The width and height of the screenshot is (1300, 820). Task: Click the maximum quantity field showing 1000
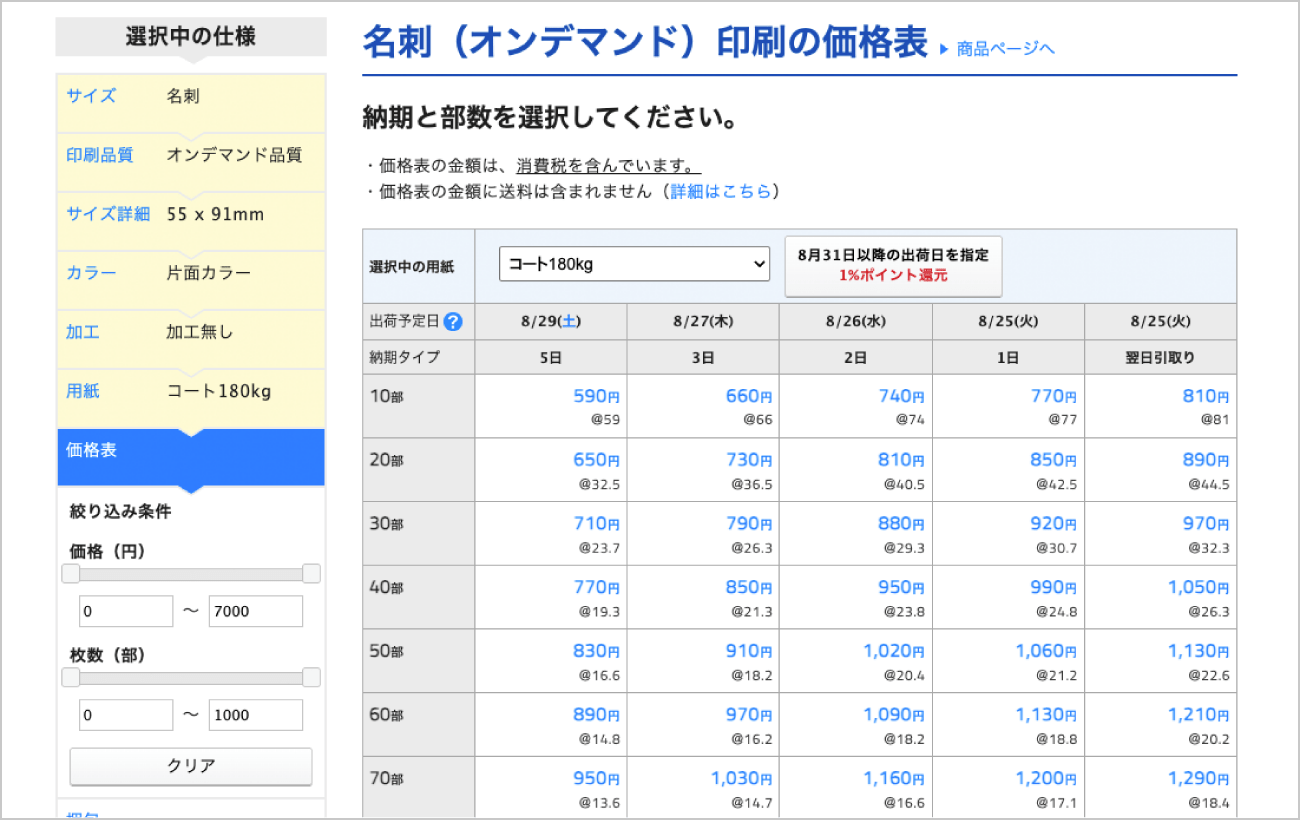[256, 715]
